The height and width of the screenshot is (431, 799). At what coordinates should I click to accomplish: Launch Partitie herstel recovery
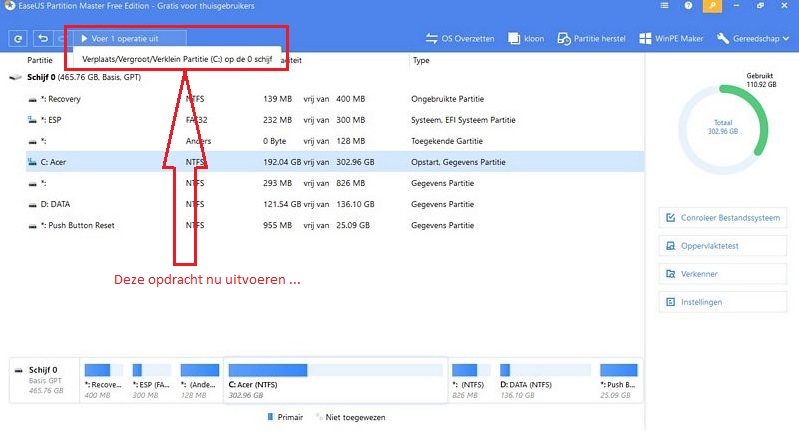[x=591, y=39]
